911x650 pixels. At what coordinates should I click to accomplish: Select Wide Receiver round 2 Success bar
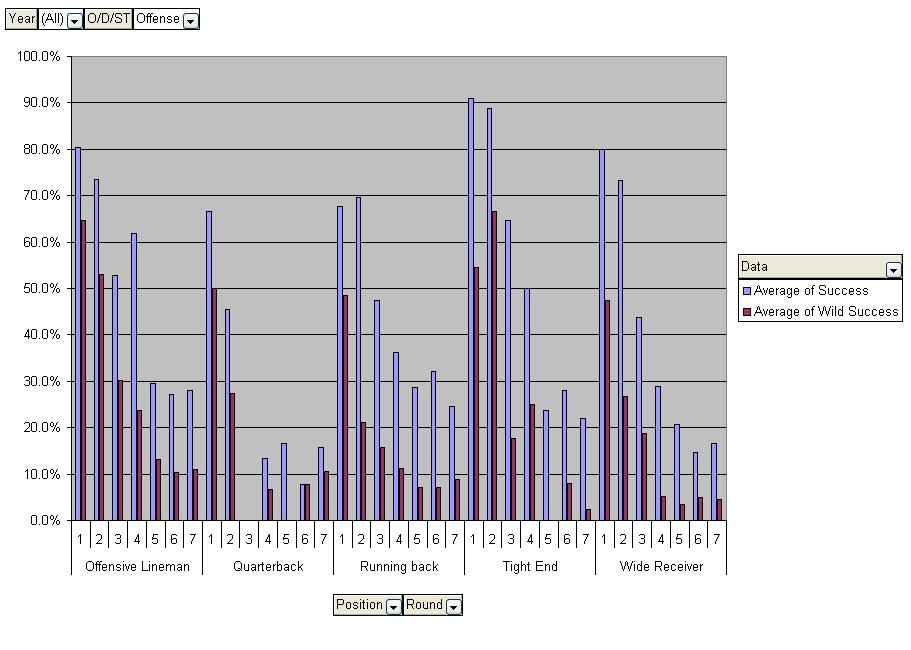coord(621,350)
